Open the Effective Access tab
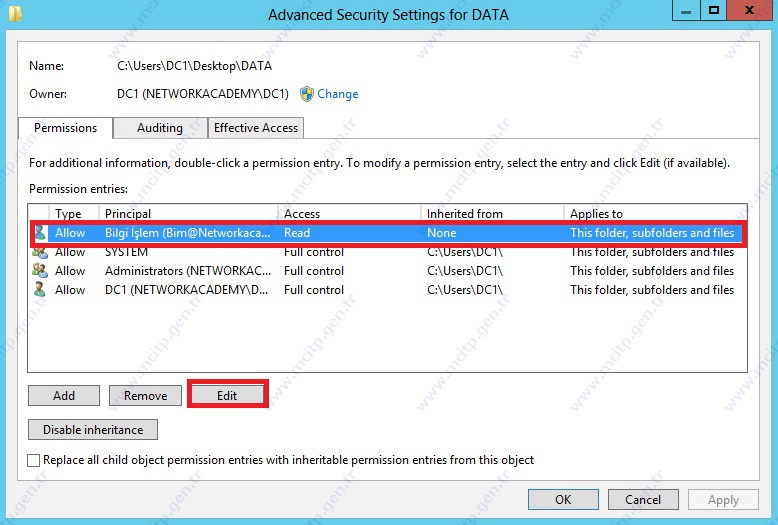 [x=256, y=128]
